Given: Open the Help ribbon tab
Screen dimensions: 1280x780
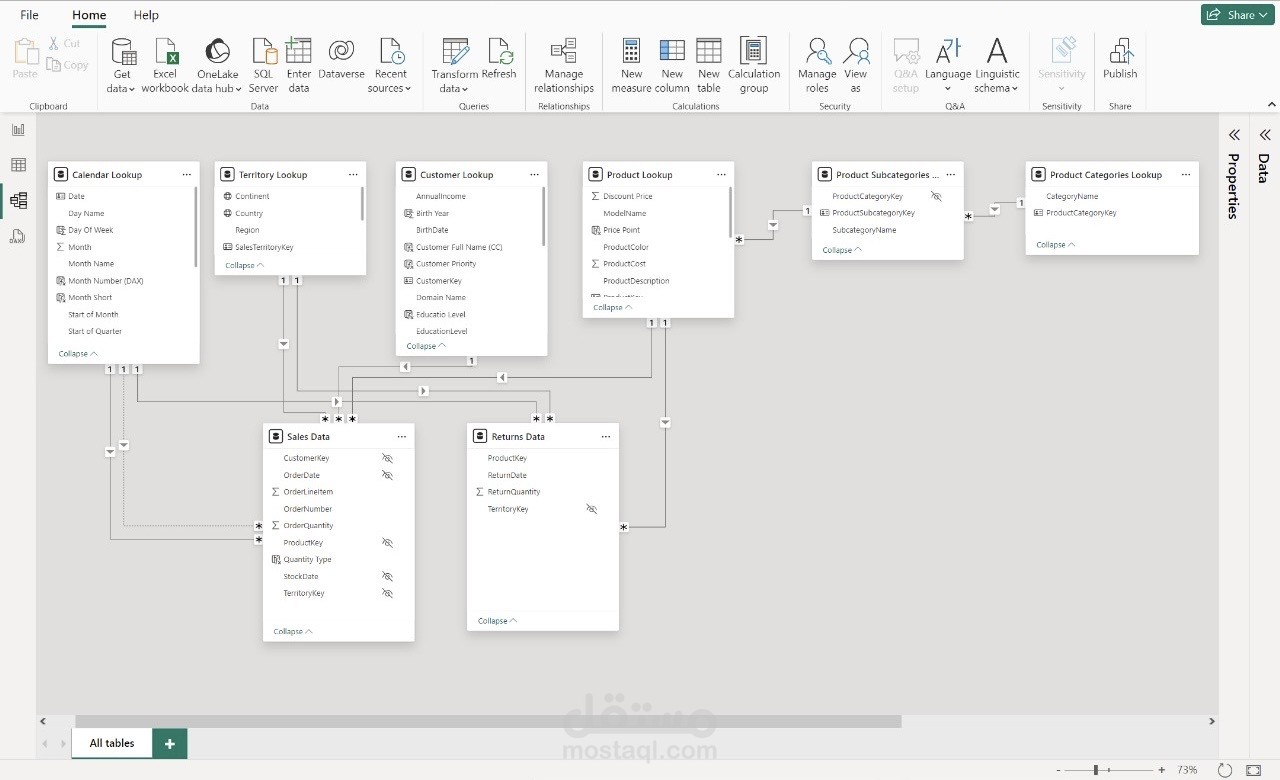Looking at the screenshot, I should click(x=146, y=15).
